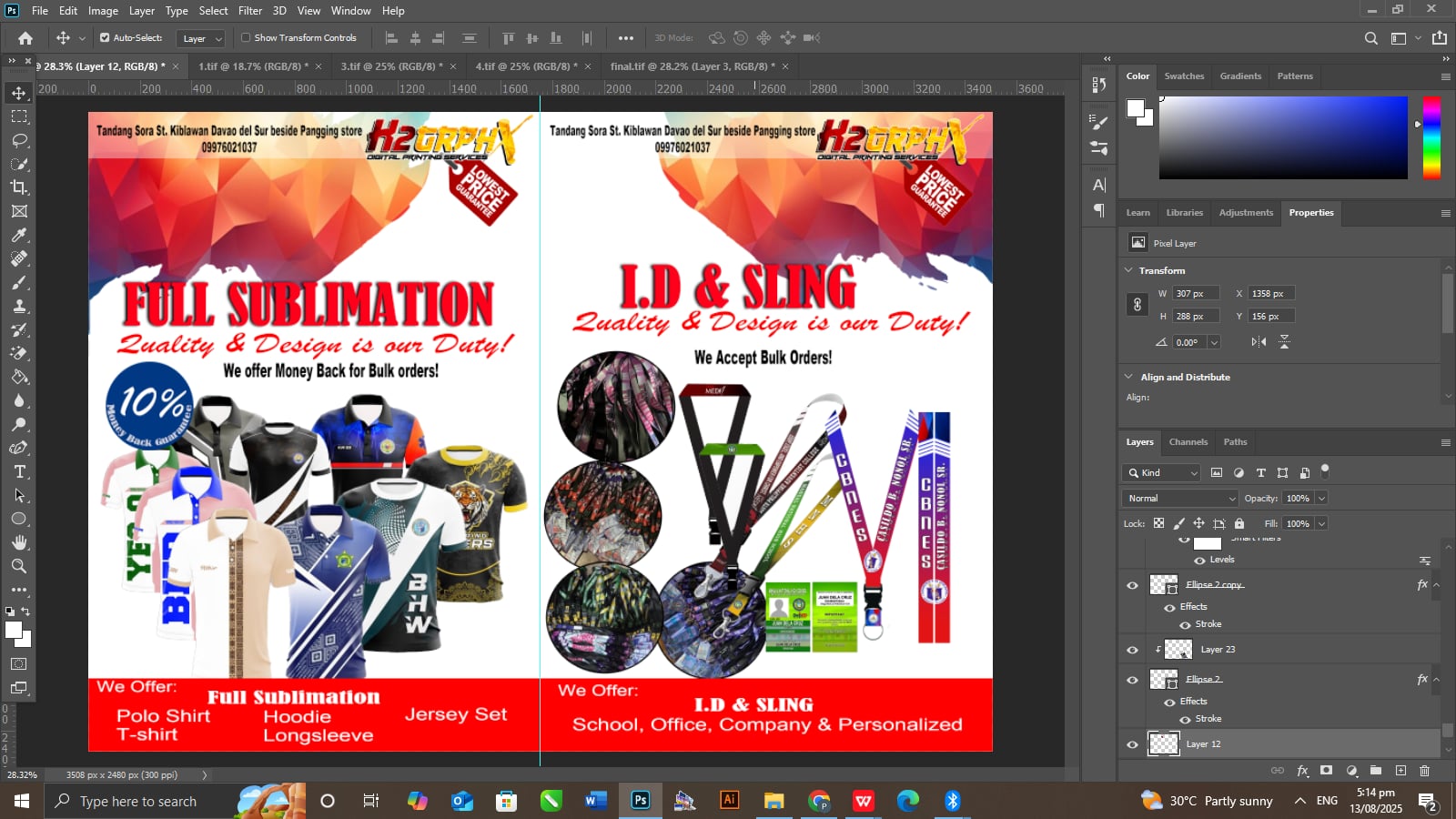Viewport: 1456px width, 819px height.
Task: Activate the Horizontal Type tool
Action: (18, 471)
